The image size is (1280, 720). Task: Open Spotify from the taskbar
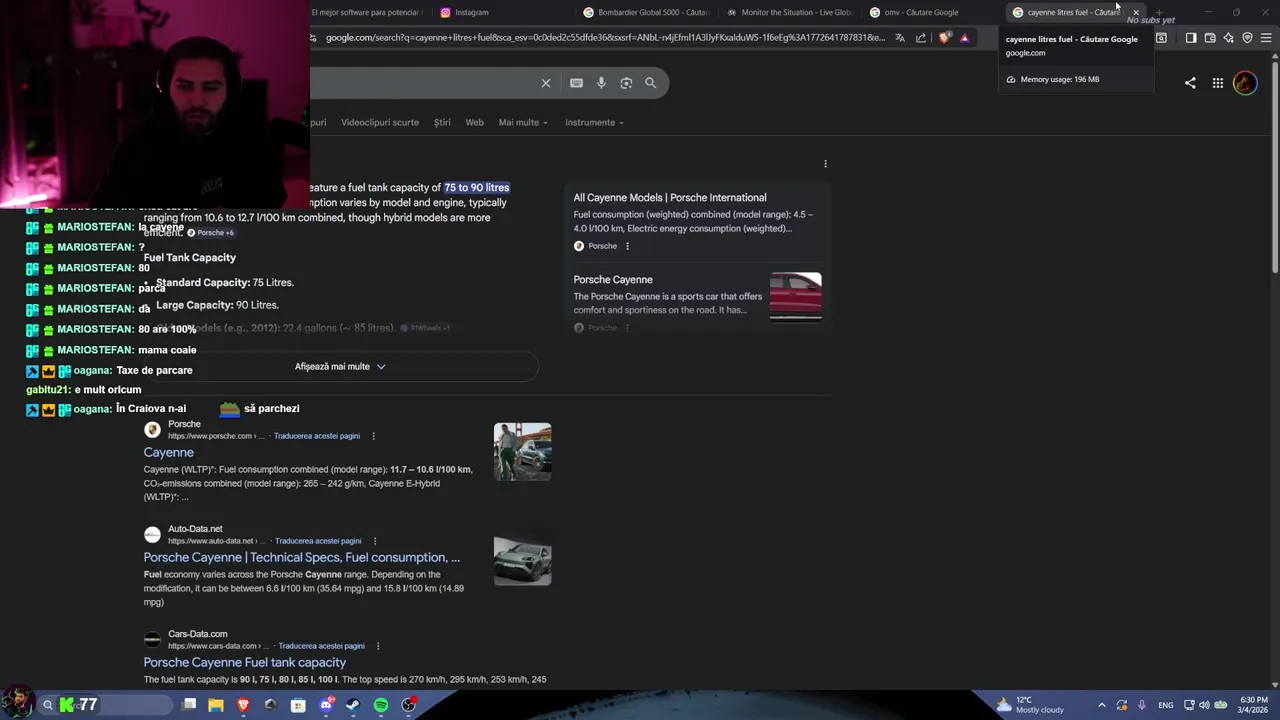tap(381, 705)
